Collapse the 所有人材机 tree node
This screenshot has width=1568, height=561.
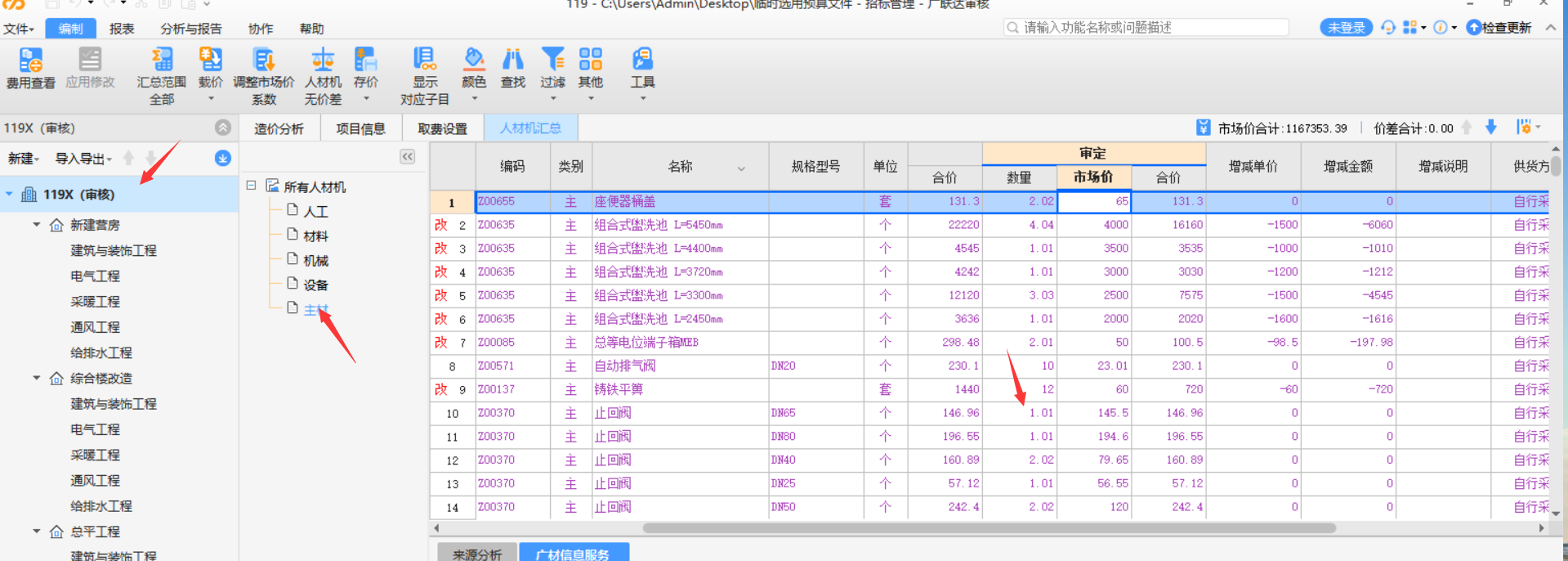coord(252,186)
